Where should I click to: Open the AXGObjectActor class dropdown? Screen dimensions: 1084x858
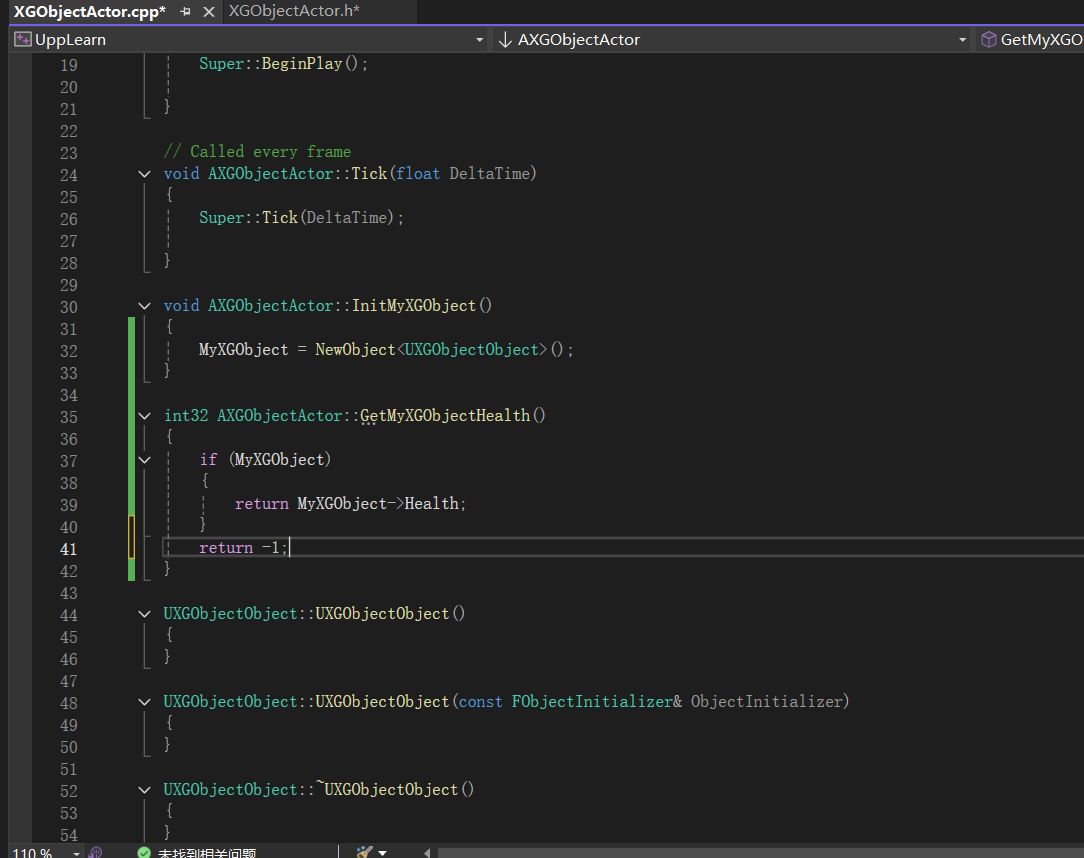pyautogui.click(x=962, y=40)
